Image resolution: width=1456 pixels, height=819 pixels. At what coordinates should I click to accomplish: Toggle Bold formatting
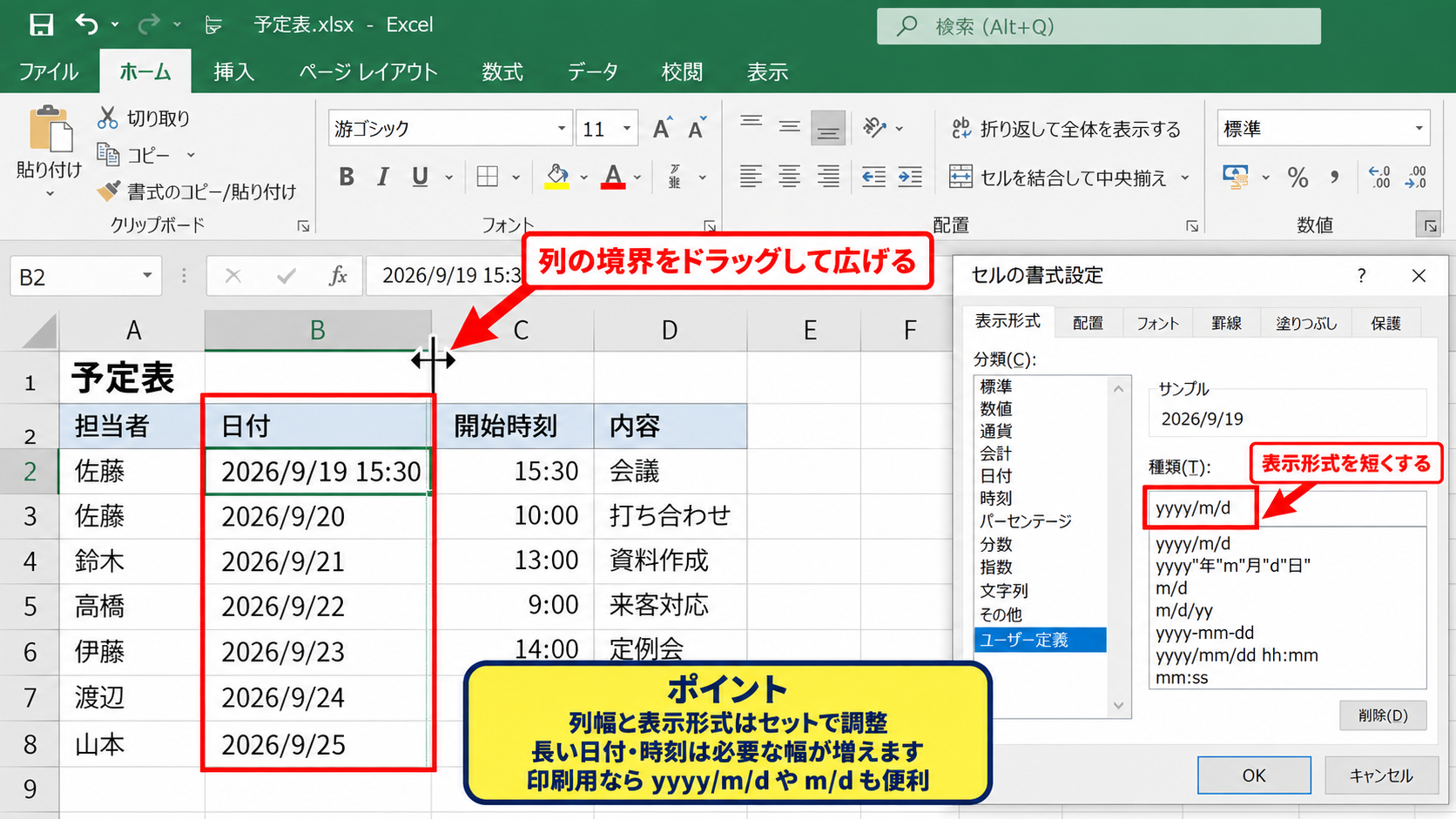[347, 177]
